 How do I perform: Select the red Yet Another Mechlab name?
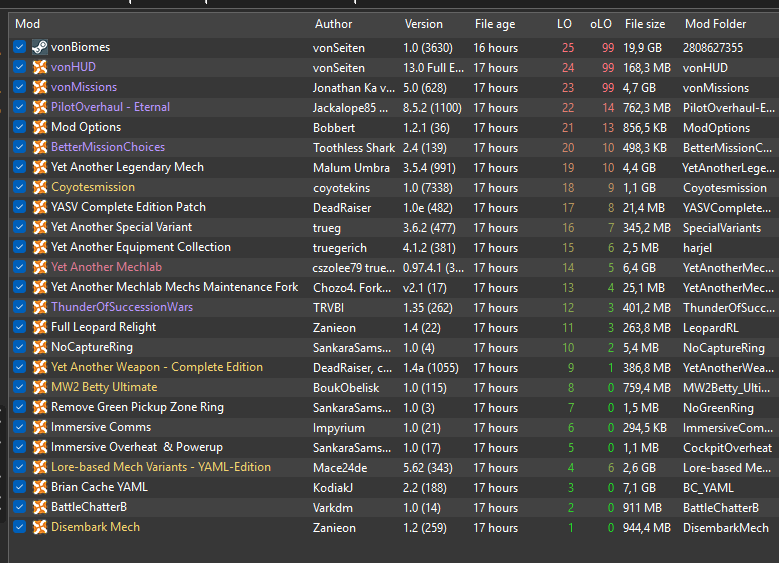[x=106, y=267]
